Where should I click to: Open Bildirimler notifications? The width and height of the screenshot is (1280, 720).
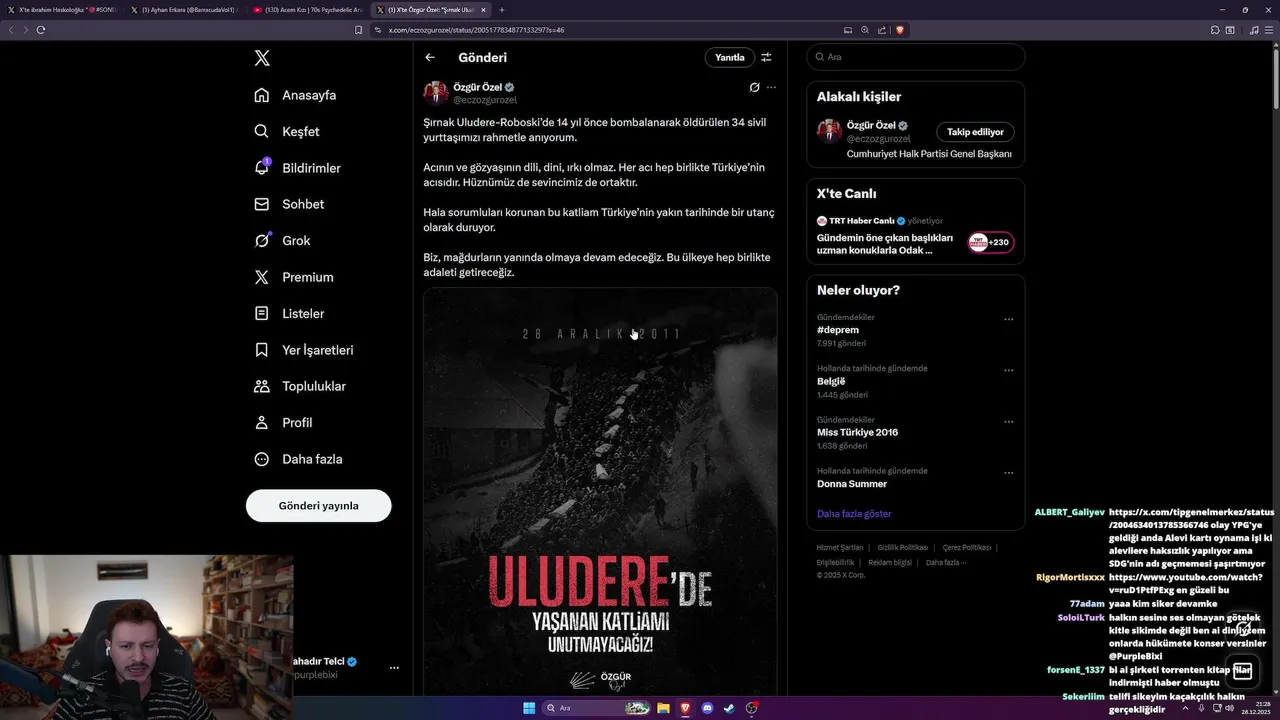click(297, 168)
